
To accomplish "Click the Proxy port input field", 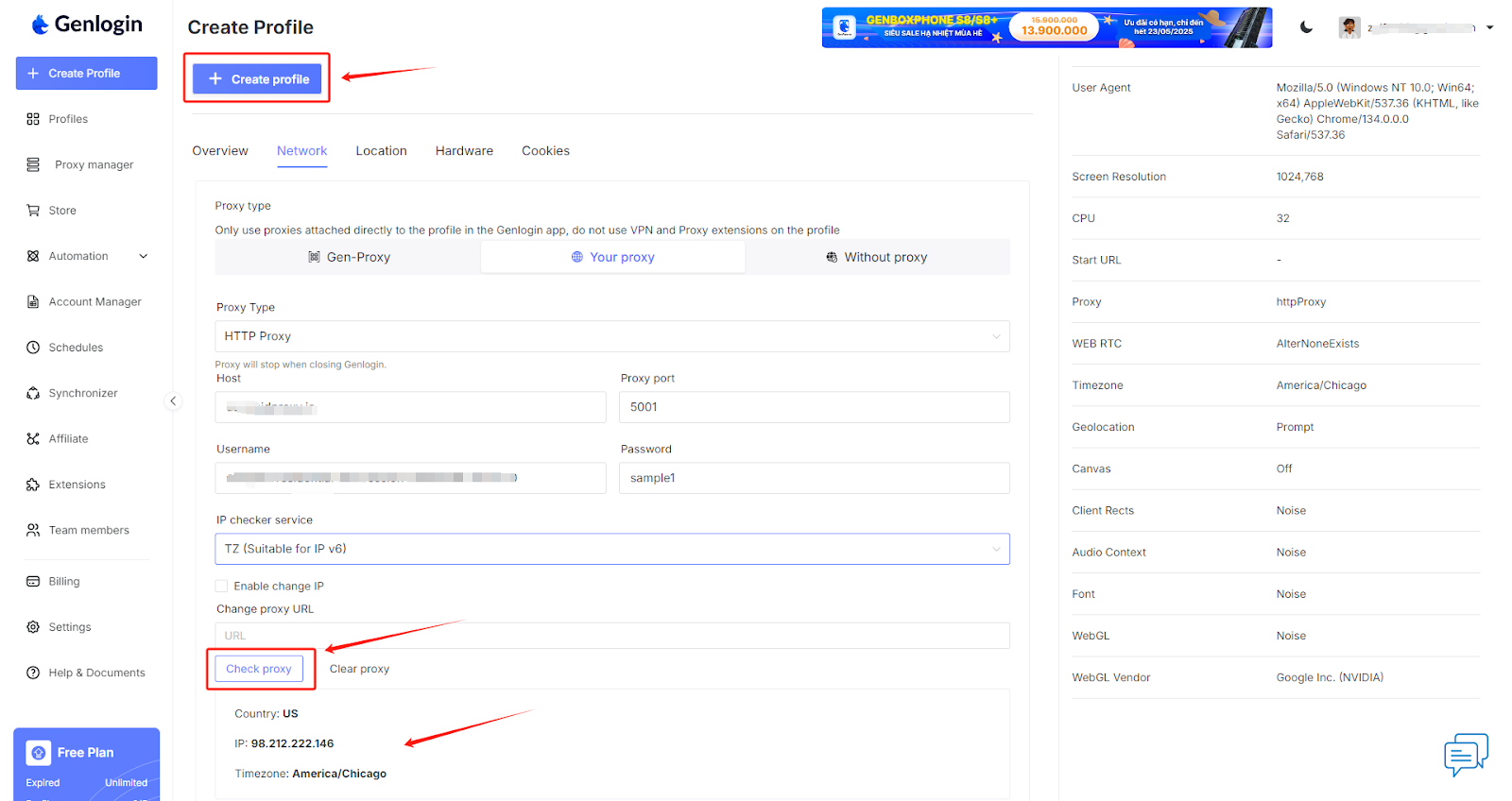I will coord(814,407).
